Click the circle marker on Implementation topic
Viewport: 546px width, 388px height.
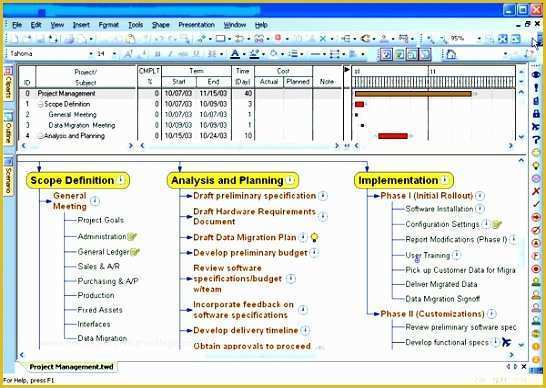click(445, 180)
